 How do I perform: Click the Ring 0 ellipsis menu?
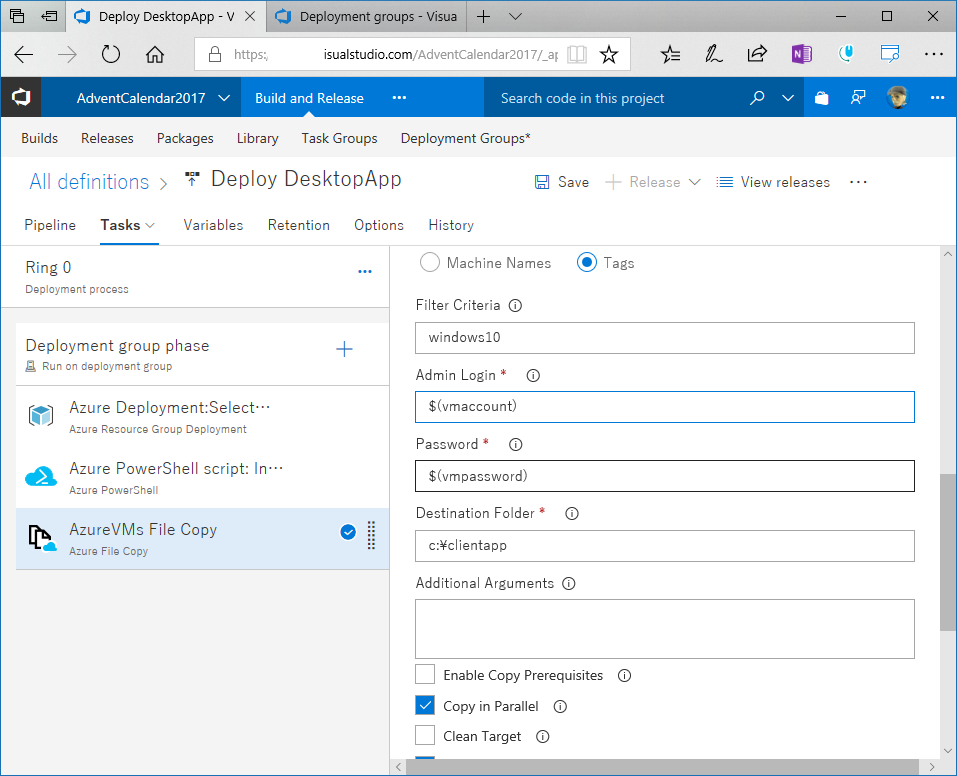[x=365, y=272]
